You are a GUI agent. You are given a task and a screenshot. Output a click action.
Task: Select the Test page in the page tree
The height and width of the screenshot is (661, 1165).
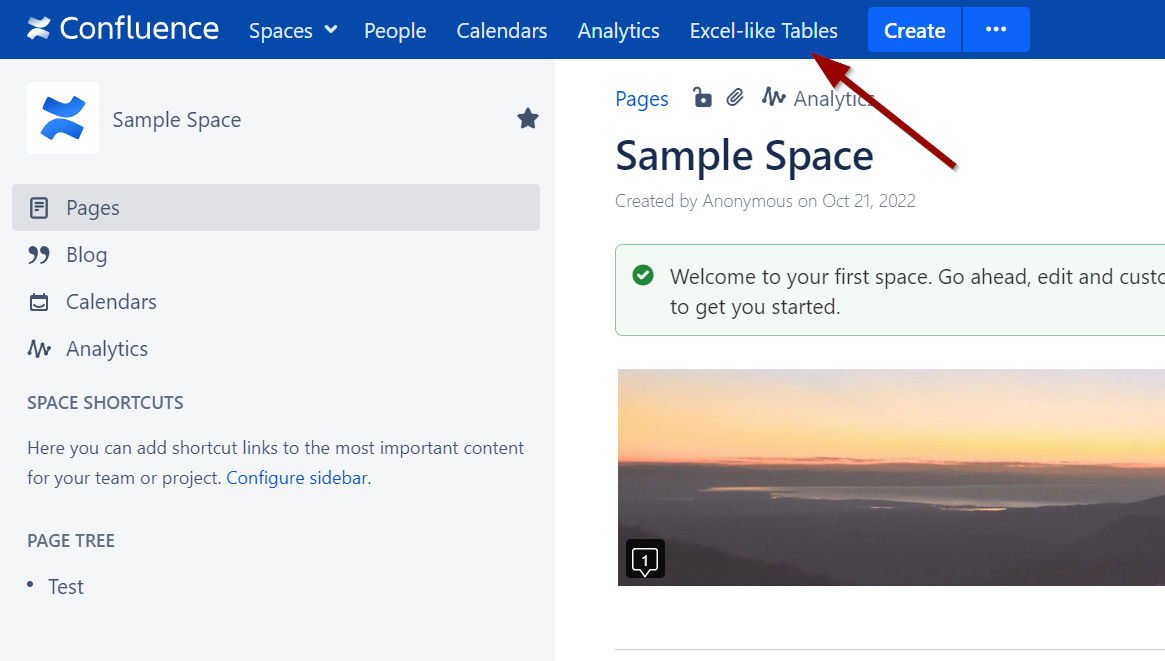[x=66, y=586]
